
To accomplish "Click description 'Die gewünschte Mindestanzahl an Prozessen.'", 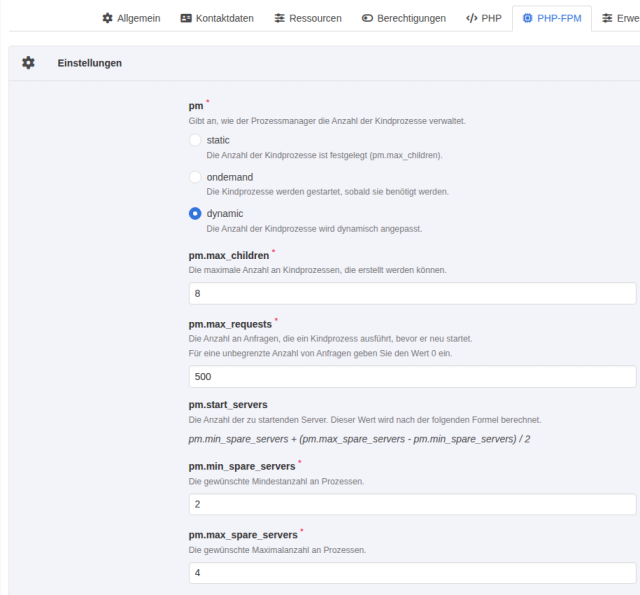I will pos(276,482).
